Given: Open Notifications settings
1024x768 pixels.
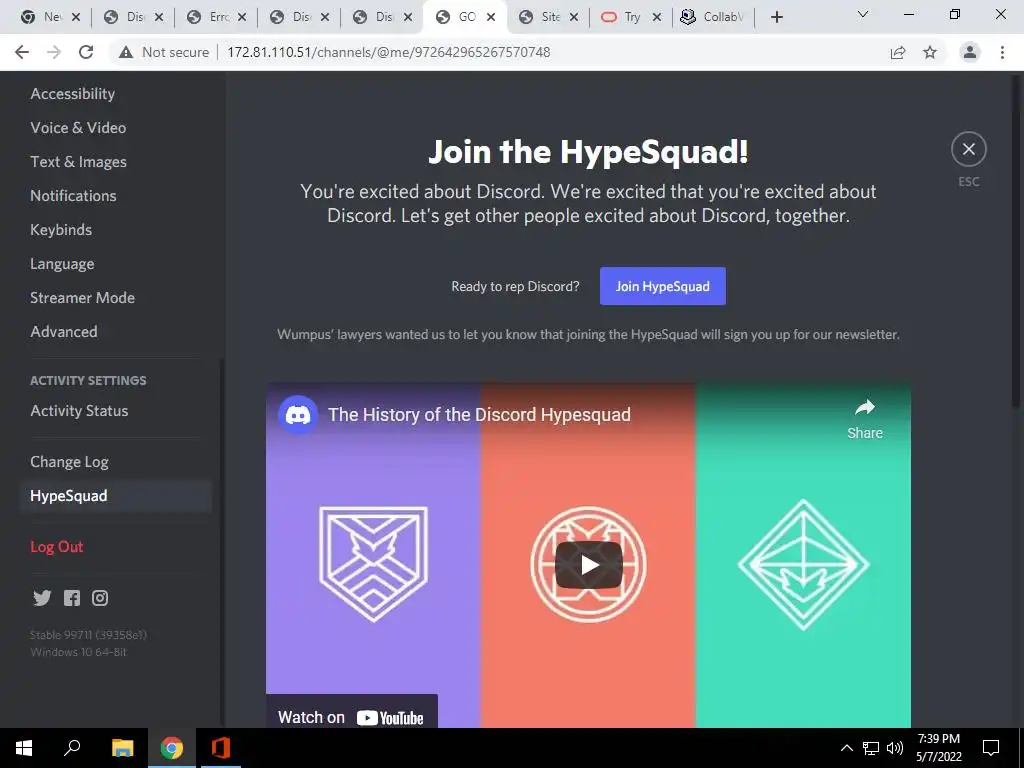Looking at the screenshot, I should point(73,196).
